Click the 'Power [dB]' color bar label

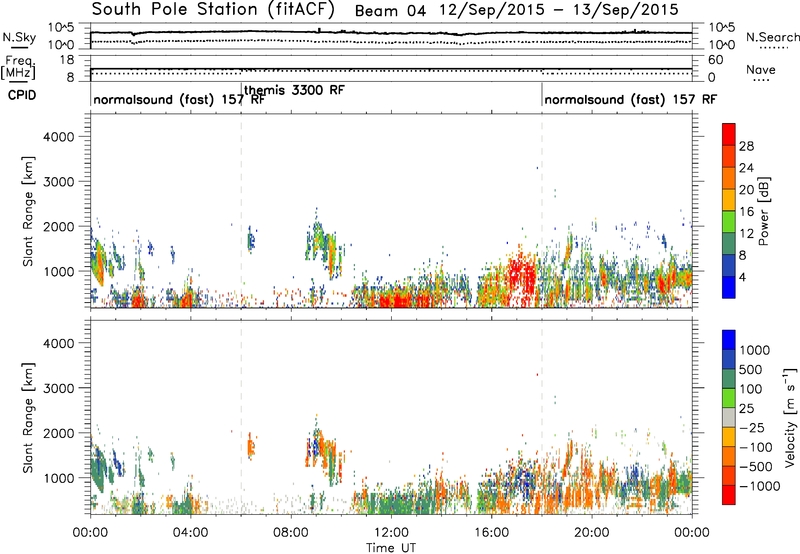click(763, 211)
